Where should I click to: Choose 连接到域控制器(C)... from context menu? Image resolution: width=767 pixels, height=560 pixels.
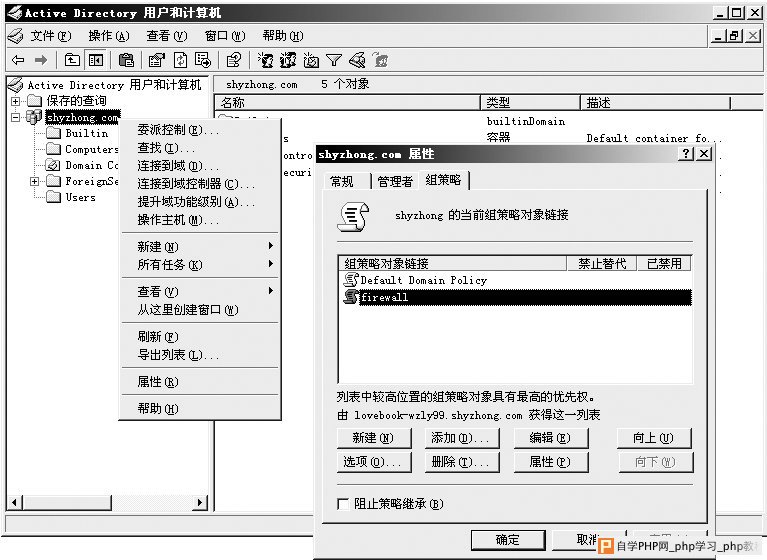200,184
